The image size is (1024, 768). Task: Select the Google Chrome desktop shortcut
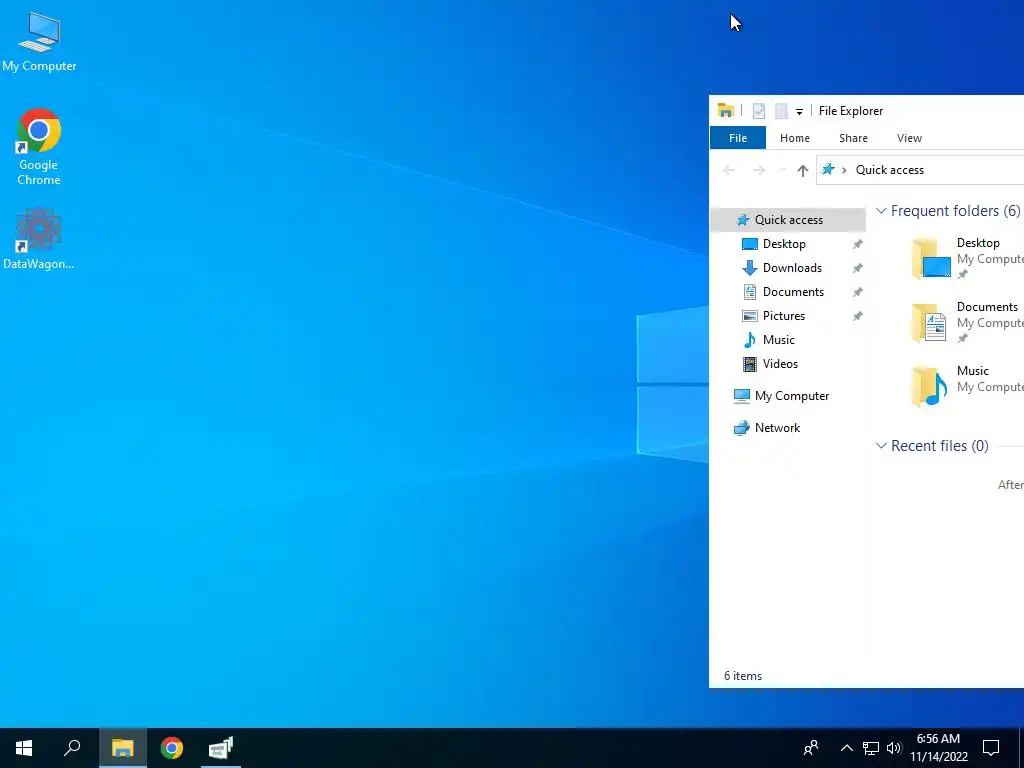tap(39, 146)
